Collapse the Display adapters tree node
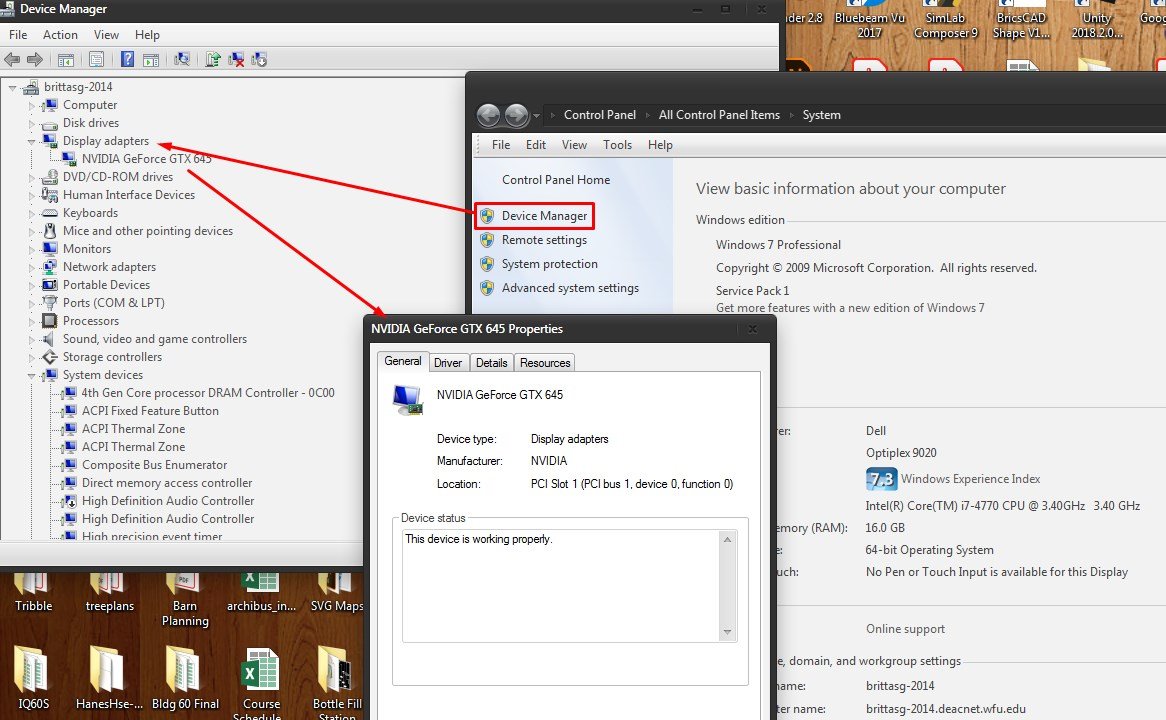The image size is (1166, 720). [31, 141]
